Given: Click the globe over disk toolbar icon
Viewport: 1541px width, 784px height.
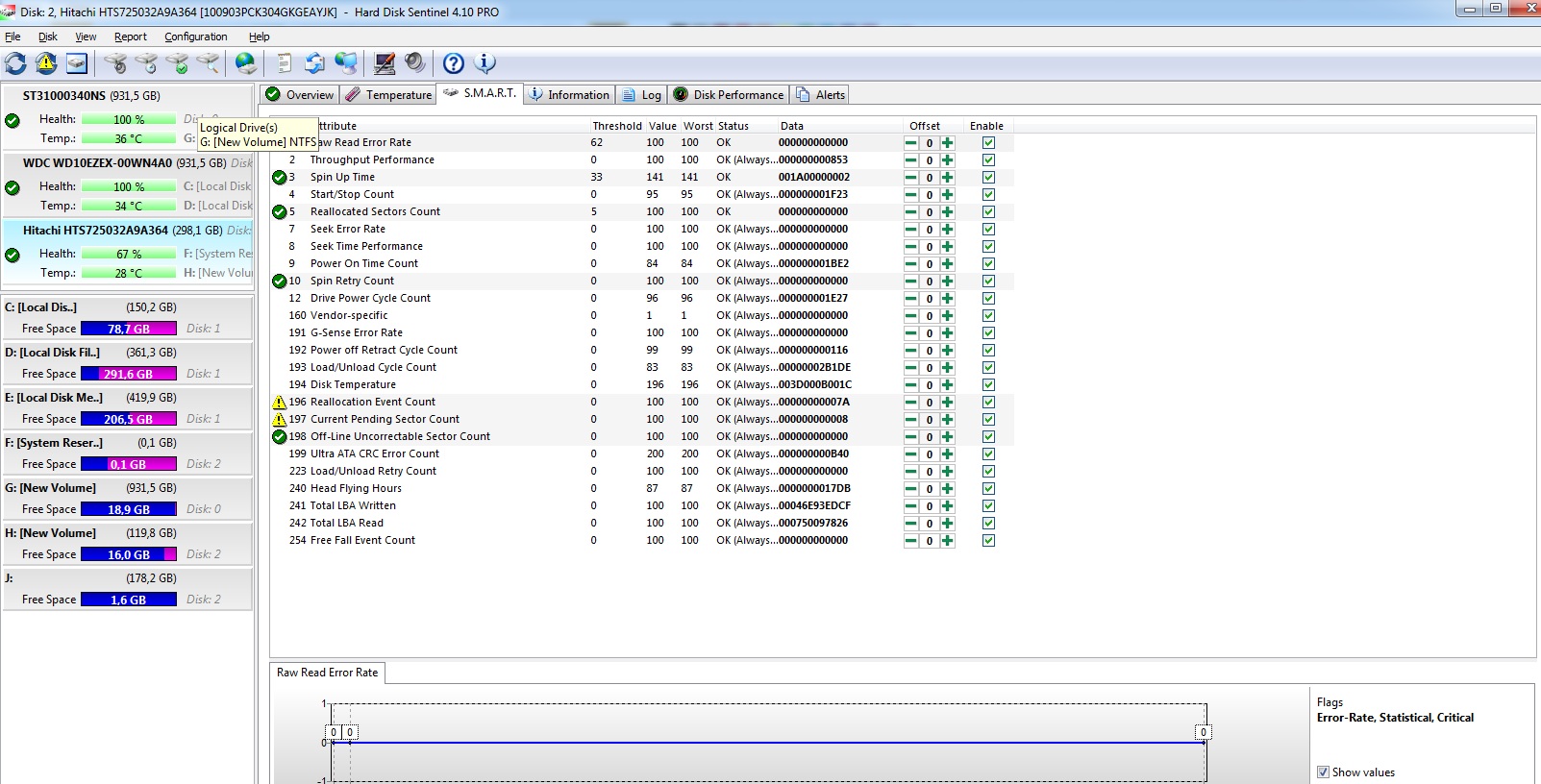Looking at the screenshot, I should pyautogui.click(x=246, y=63).
